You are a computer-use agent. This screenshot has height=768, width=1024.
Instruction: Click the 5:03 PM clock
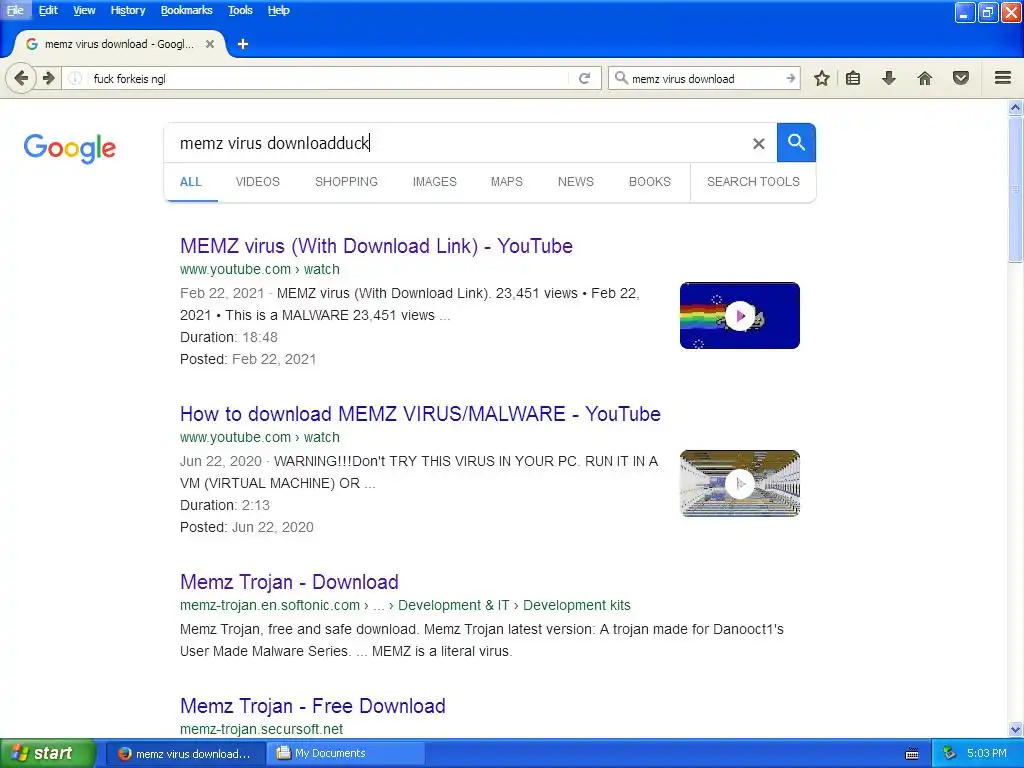click(x=987, y=754)
